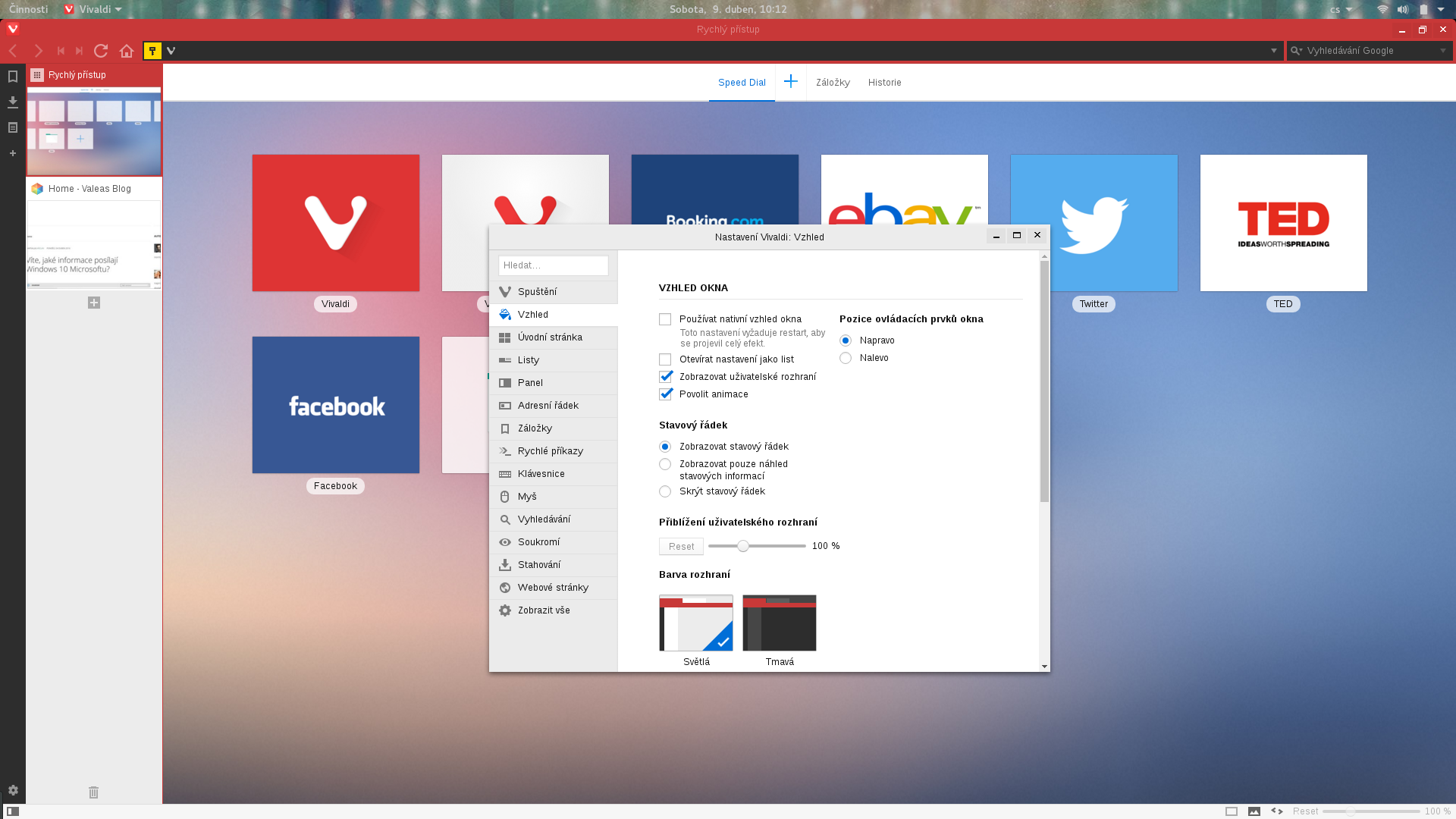Enable opening settings as a tab
The image size is (1456, 819).
(665, 359)
